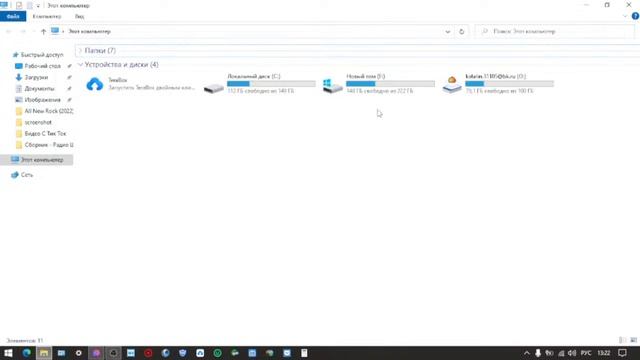Open the Компьютер ribbon tab
The image size is (640, 360).
[47, 16]
